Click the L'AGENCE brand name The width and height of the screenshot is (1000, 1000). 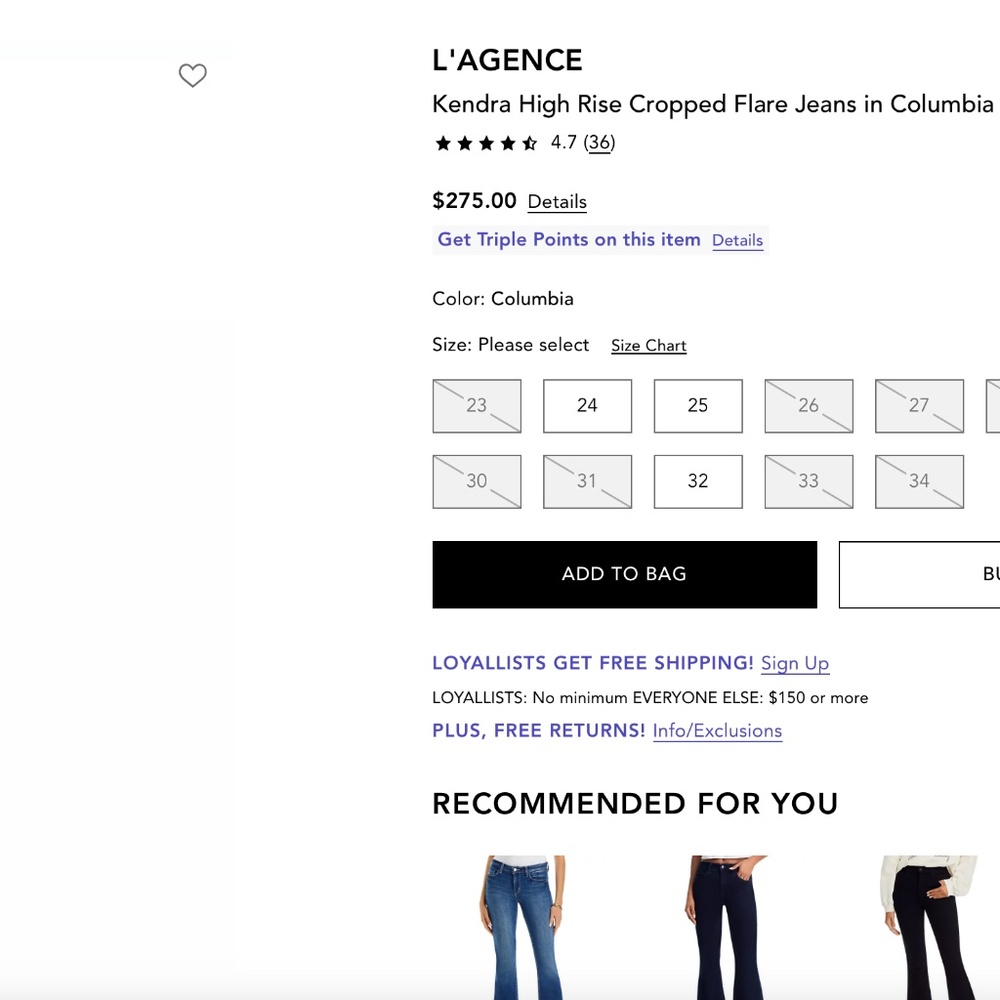[507, 60]
